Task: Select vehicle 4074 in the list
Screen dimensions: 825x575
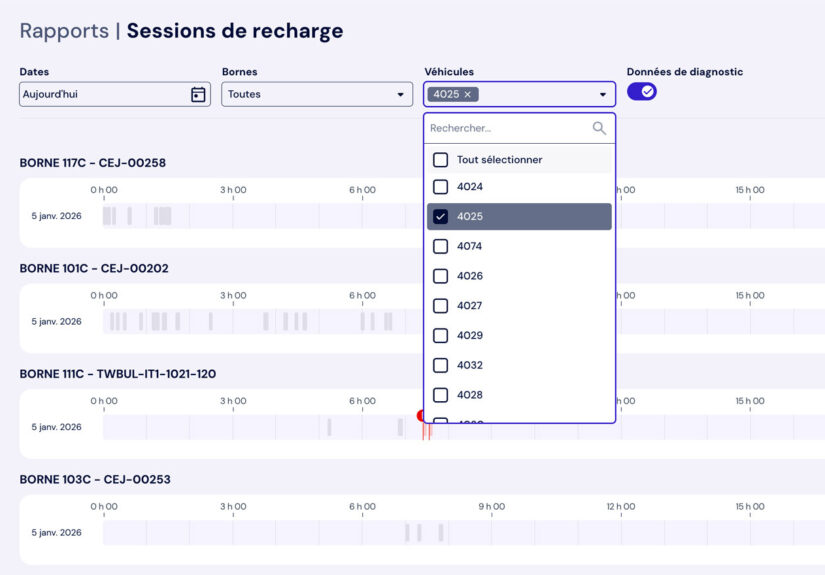Action: click(470, 246)
